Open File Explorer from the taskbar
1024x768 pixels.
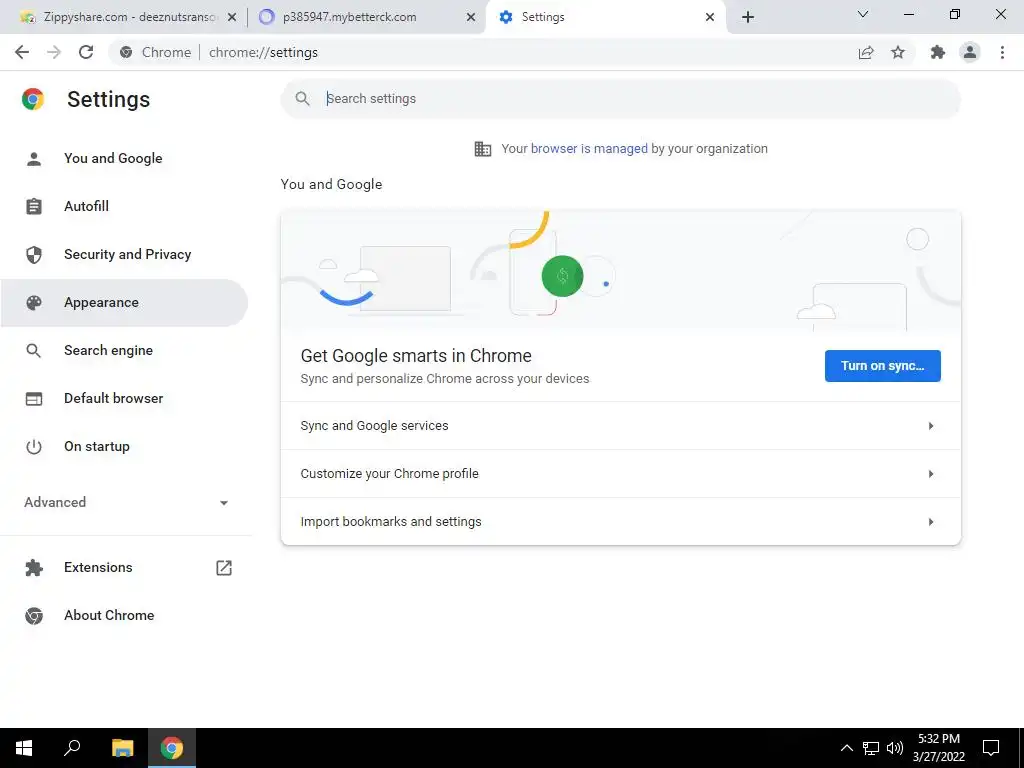(x=122, y=748)
